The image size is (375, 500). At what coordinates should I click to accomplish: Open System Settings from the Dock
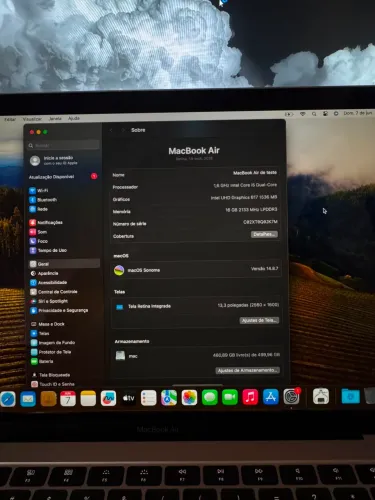[x=291, y=397]
